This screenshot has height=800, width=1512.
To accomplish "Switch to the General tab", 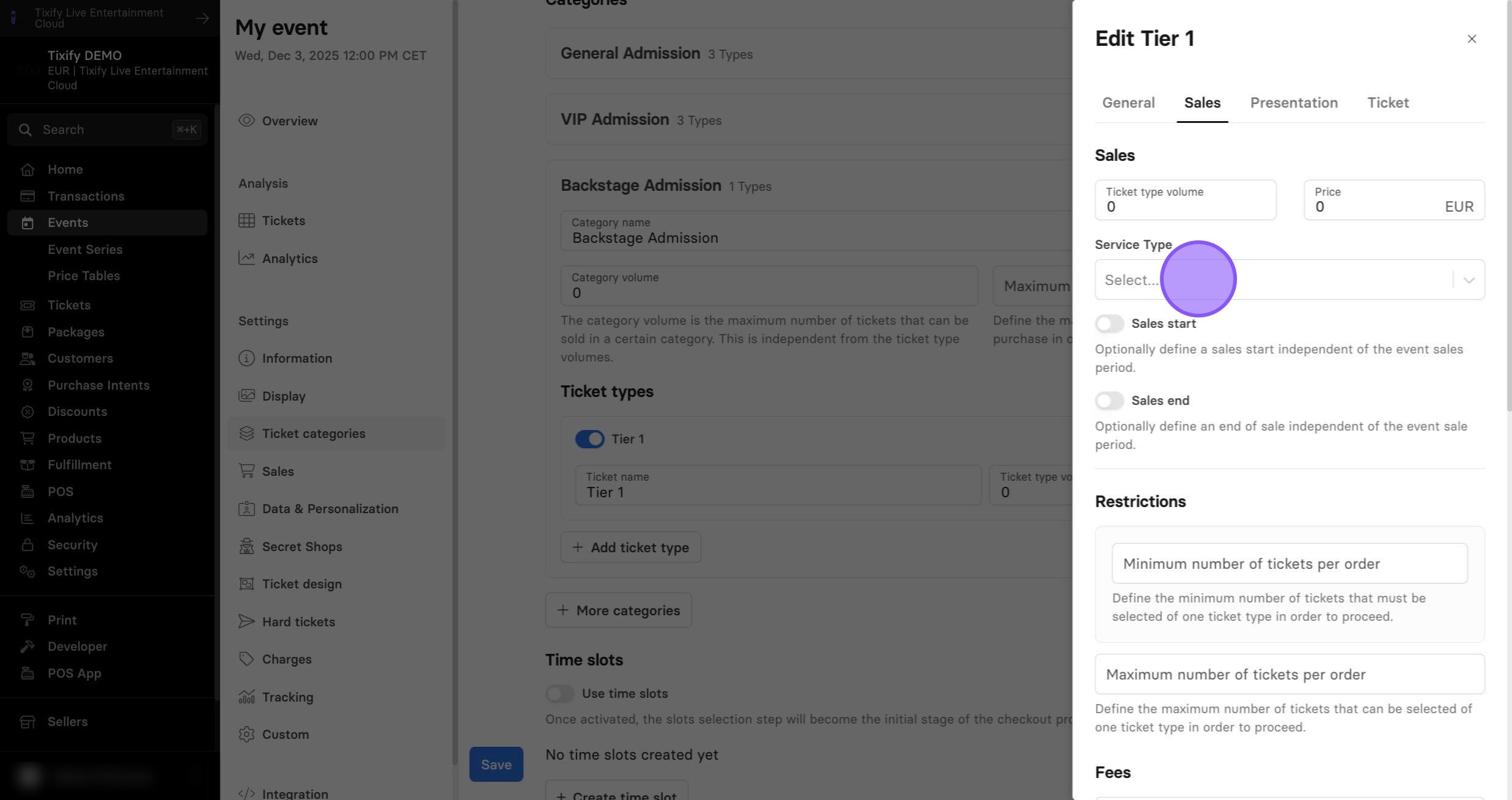I will (1128, 103).
